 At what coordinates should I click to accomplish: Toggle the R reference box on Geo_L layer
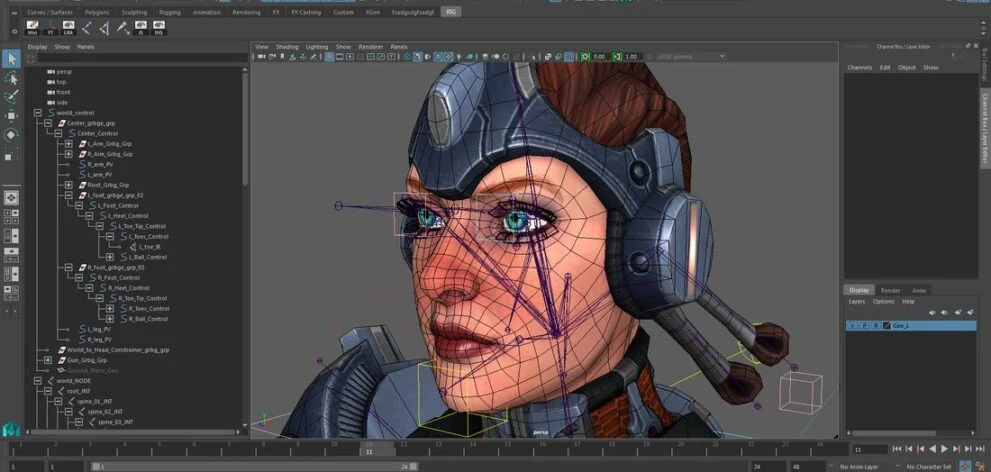[x=874, y=326]
